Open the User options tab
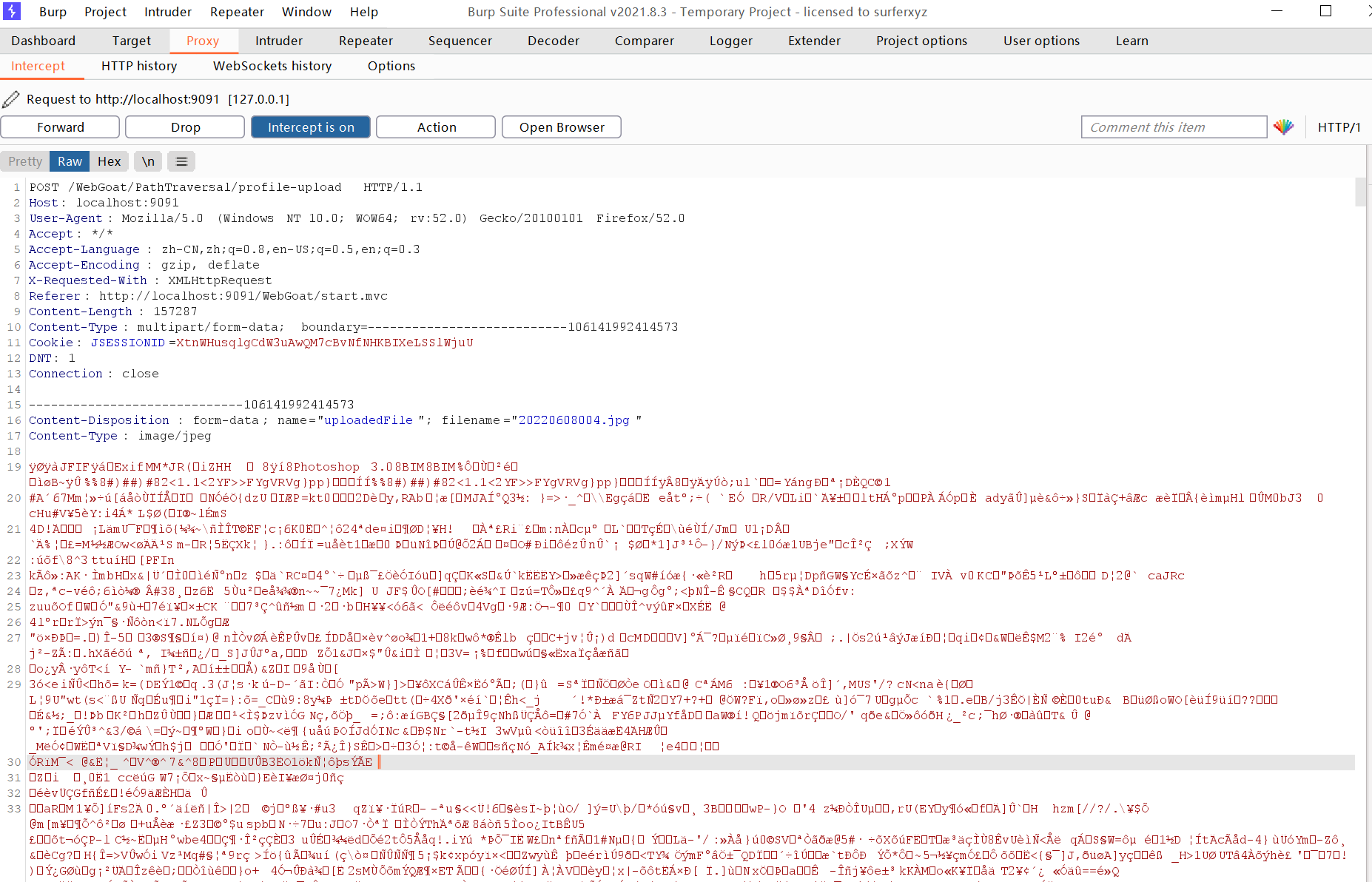This screenshot has height=882, width=1372. pos(1041,41)
